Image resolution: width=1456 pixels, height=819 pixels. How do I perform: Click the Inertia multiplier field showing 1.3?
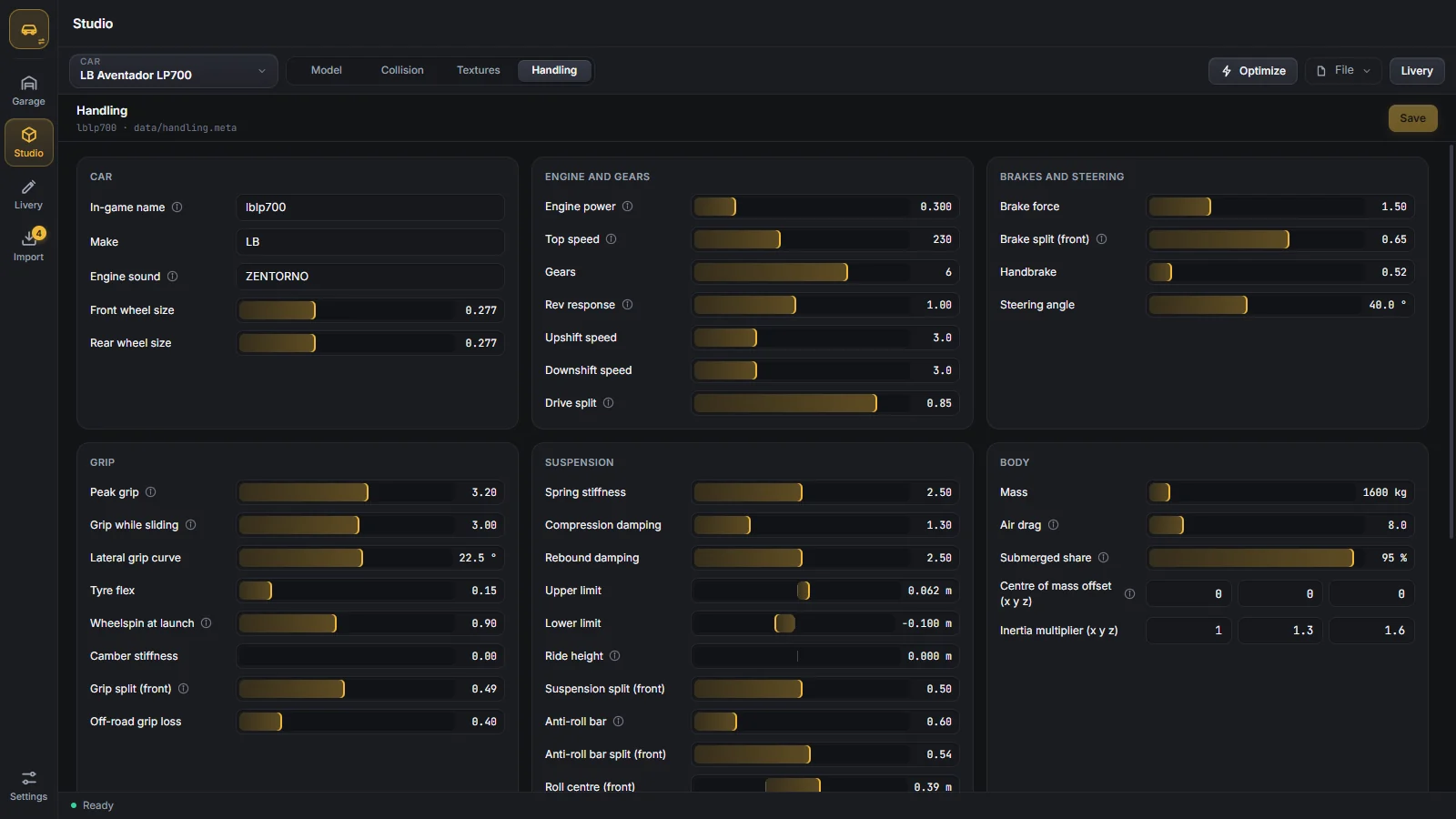(1280, 631)
